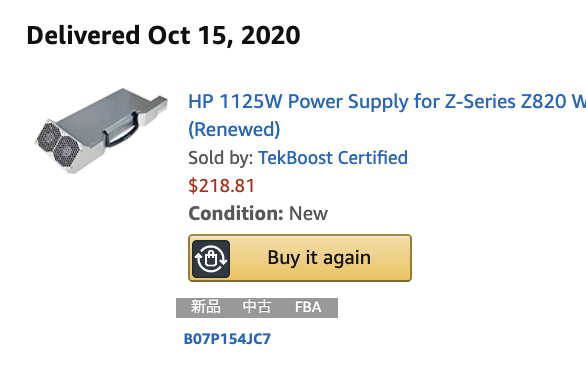Click the bold Condition: label

236,214
